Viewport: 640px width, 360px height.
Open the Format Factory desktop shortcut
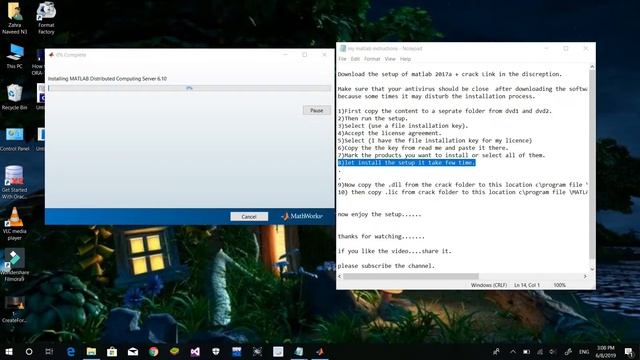tap(46, 18)
